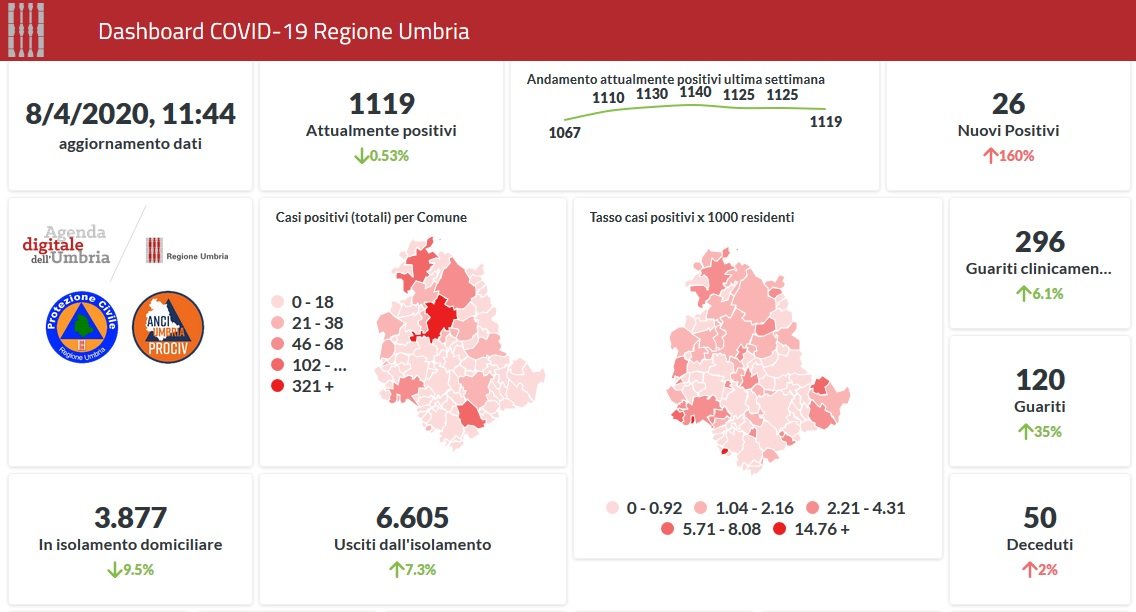This screenshot has height=612, width=1136.
Task: Select the 14.76 + rate legend dot
Action: 779,529
